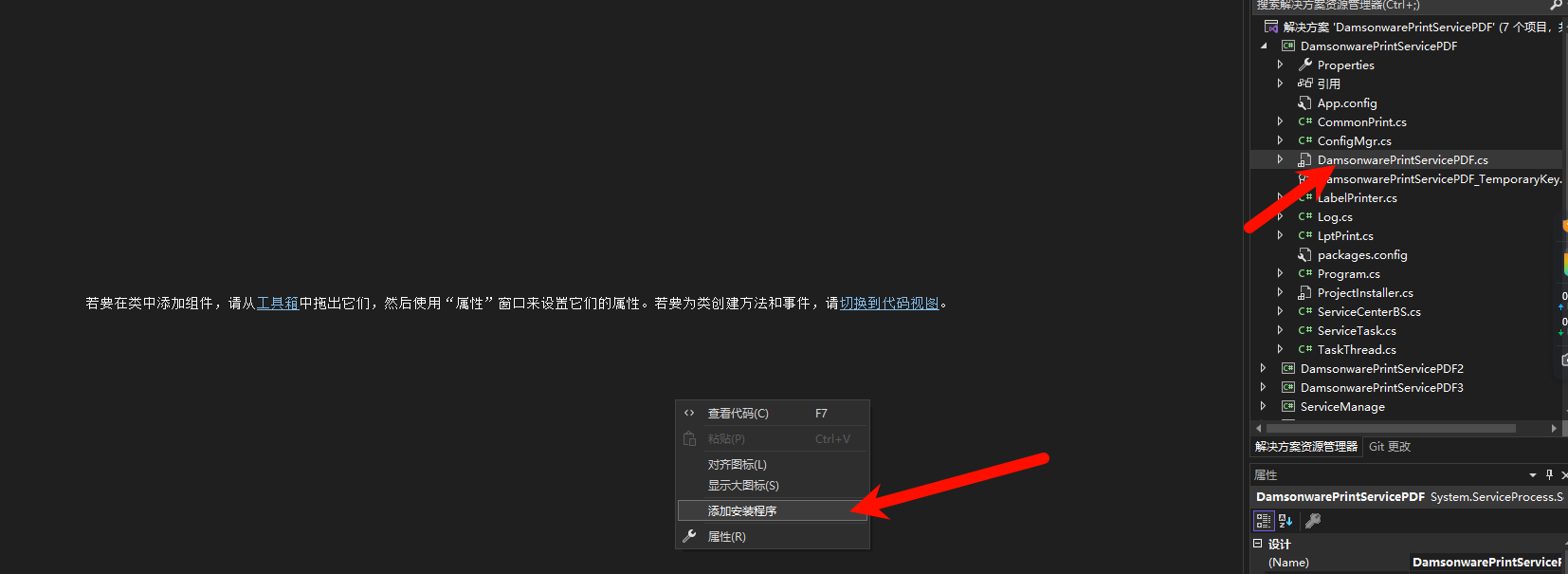Image resolution: width=1568 pixels, height=574 pixels.
Task: Click the 工具箱 link
Action: [278, 304]
